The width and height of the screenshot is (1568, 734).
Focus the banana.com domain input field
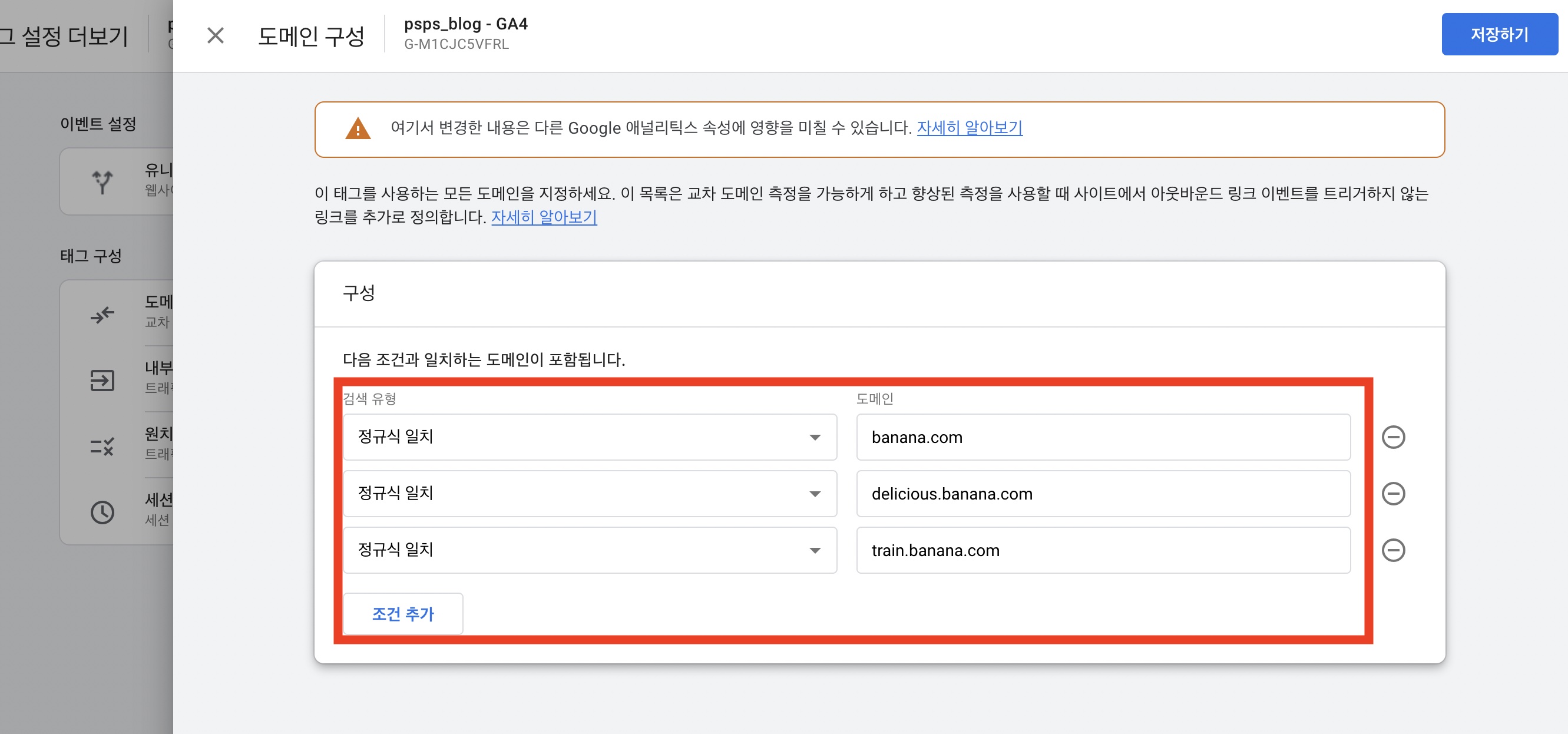1103,437
